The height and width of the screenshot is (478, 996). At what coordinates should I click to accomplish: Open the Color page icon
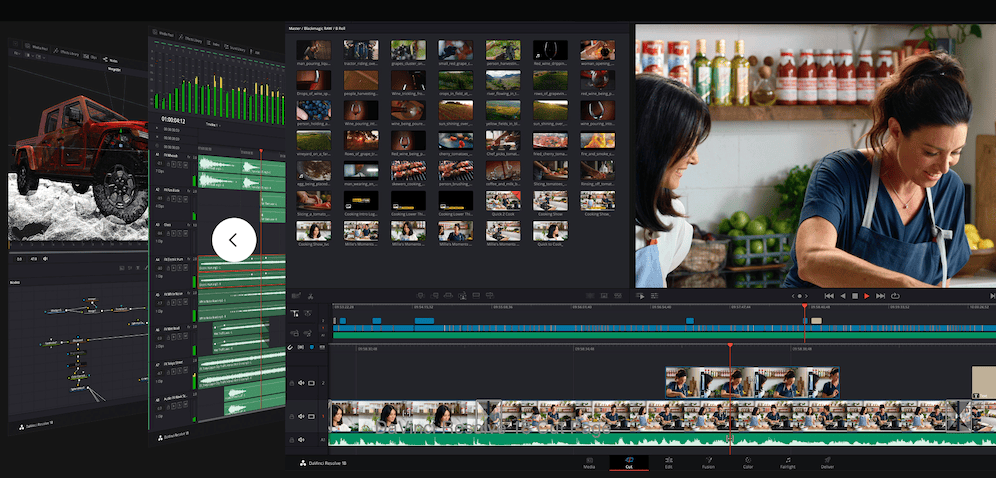pos(748,462)
